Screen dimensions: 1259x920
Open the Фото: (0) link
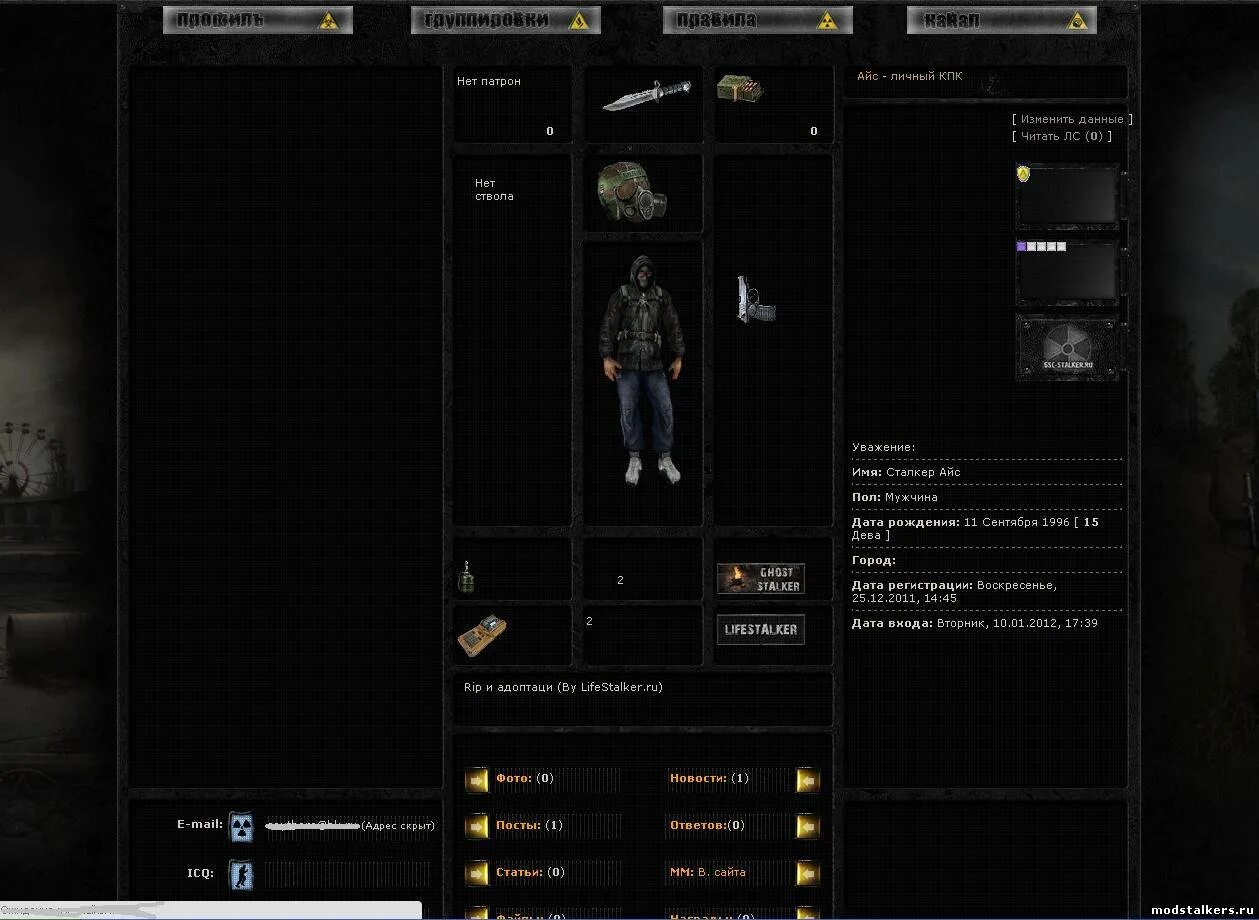click(x=524, y=778)
